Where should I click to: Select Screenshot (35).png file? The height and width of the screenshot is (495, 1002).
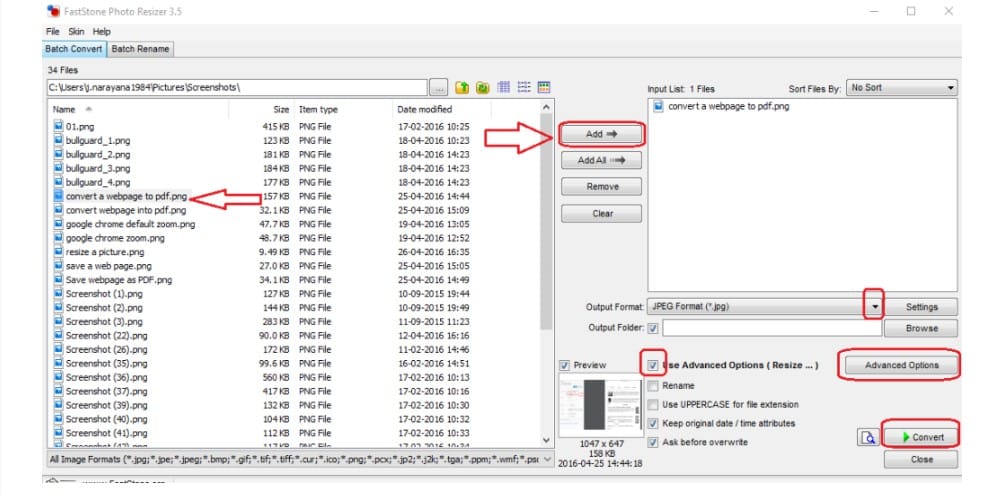(x=106, y=363)
